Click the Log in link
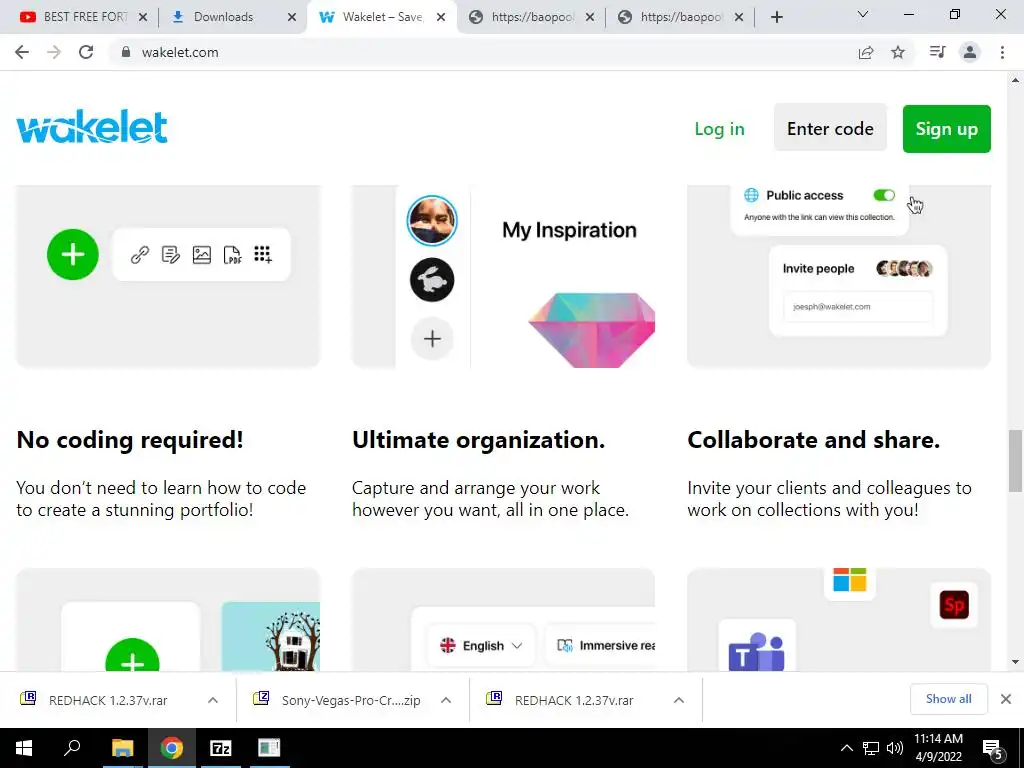 pos(719,129)
